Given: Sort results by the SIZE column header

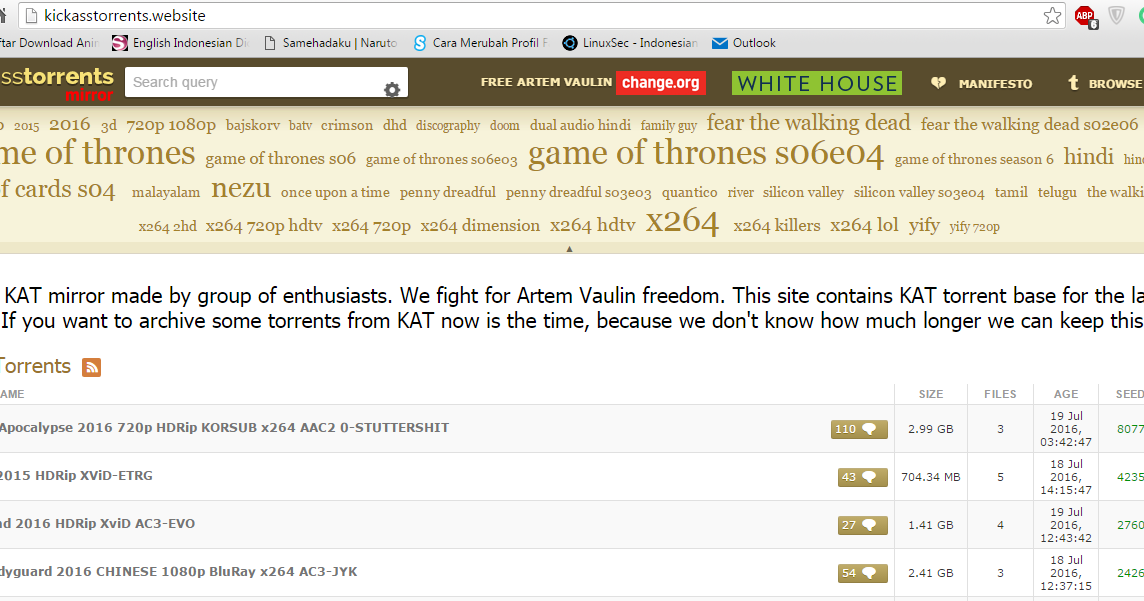Looking at the screenshot, I should click(x=930, y=394).
